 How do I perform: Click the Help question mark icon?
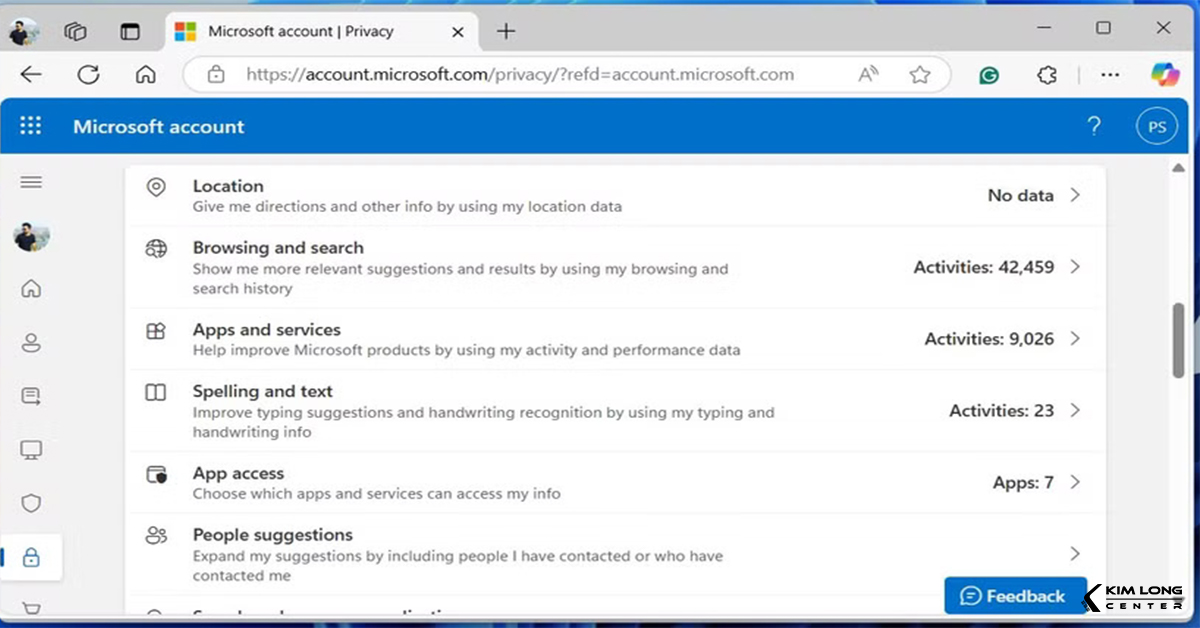(x=1094, y=127)
